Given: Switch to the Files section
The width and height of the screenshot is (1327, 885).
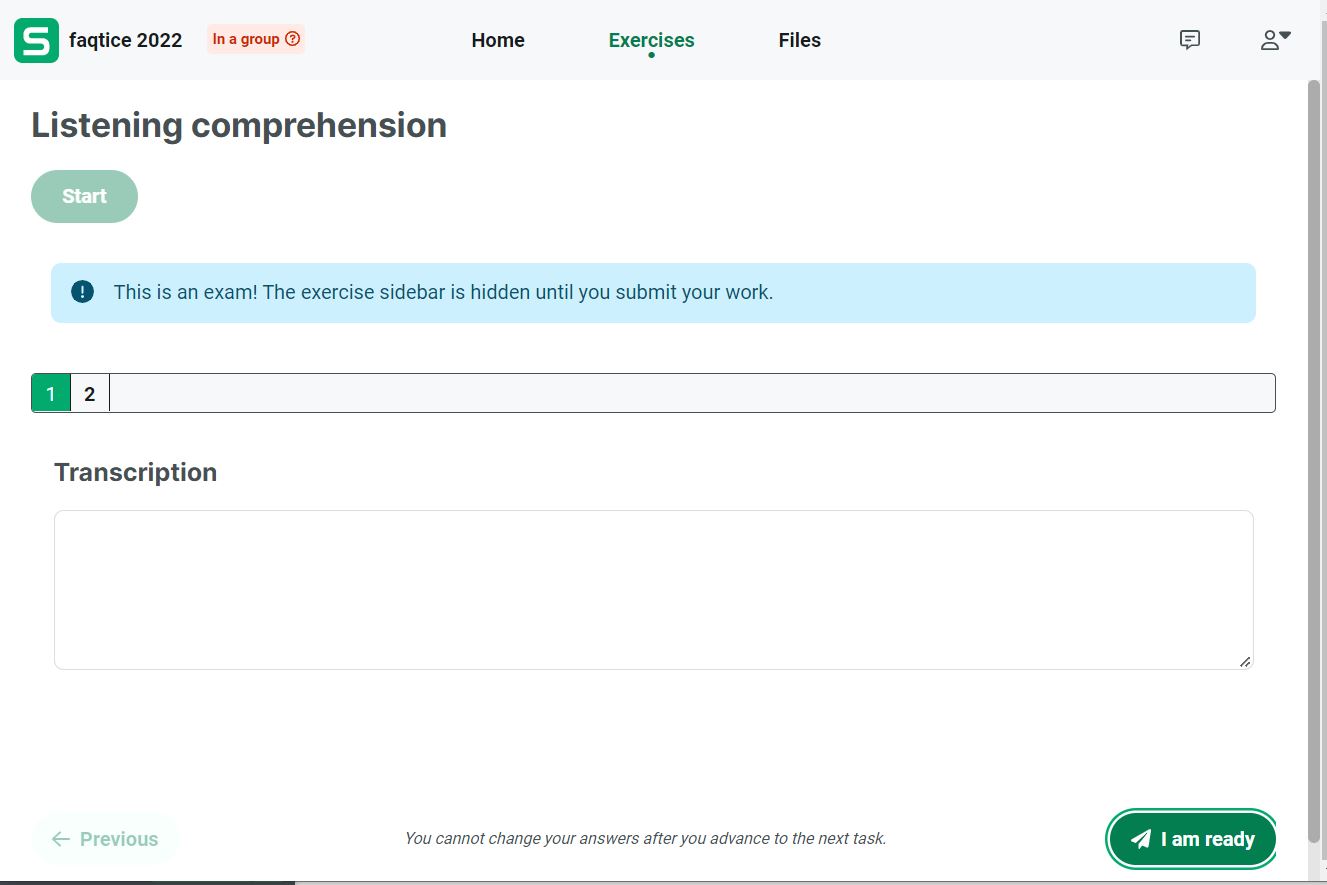Looking at the screenshot, I should pos(799,41).
